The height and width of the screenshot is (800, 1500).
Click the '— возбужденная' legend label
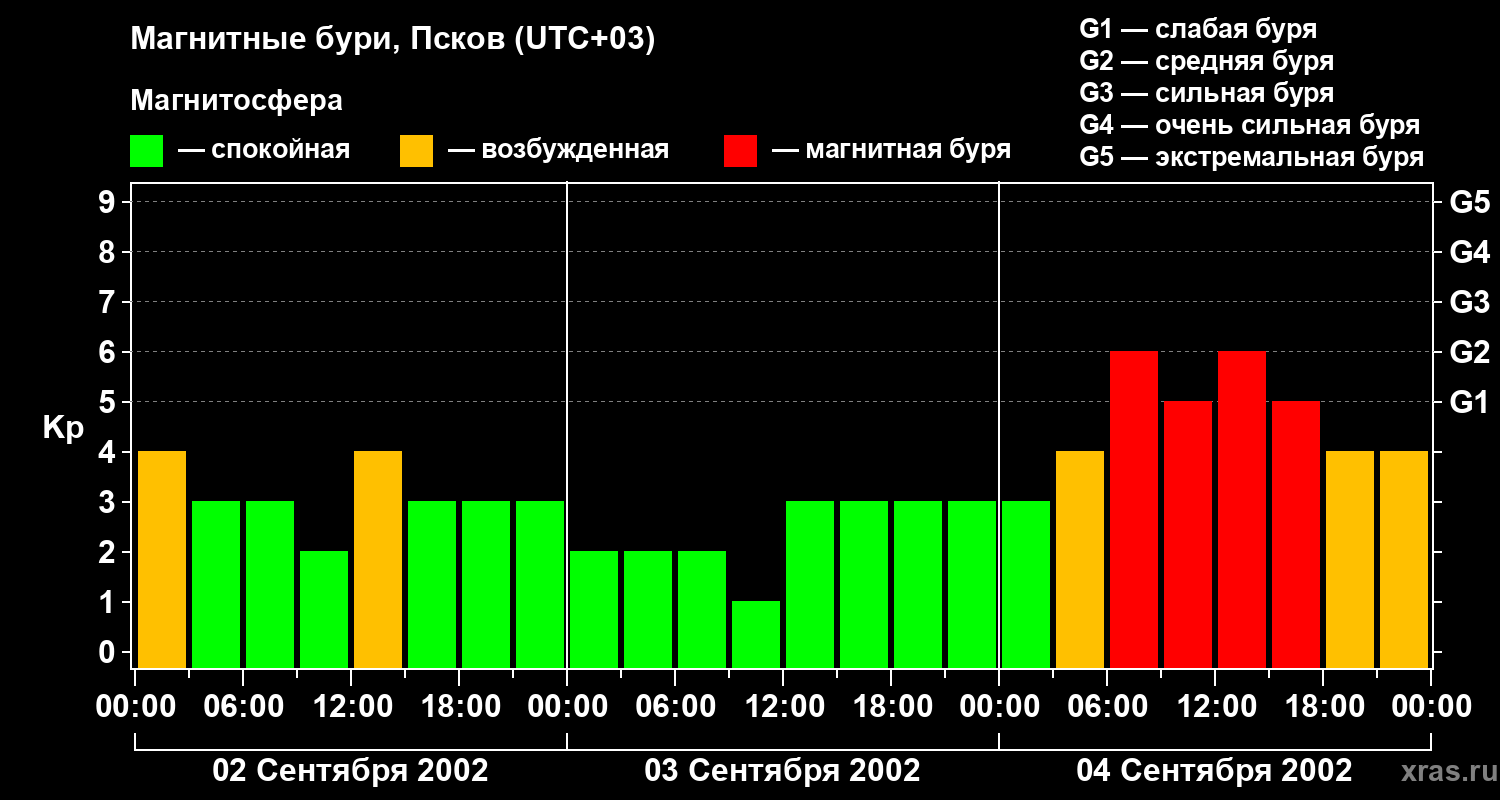tap(558, 150)
